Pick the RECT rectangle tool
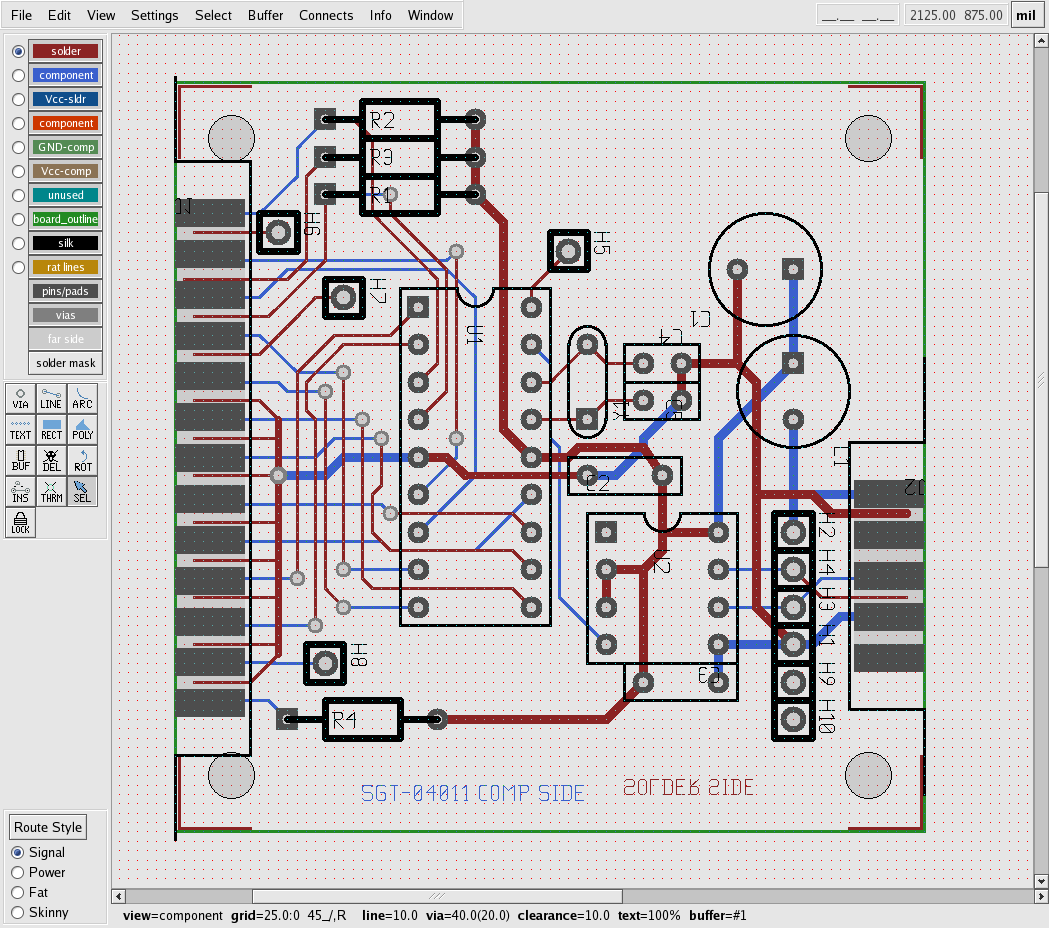This screenshot has height=928, width=1049. [51, 430]
